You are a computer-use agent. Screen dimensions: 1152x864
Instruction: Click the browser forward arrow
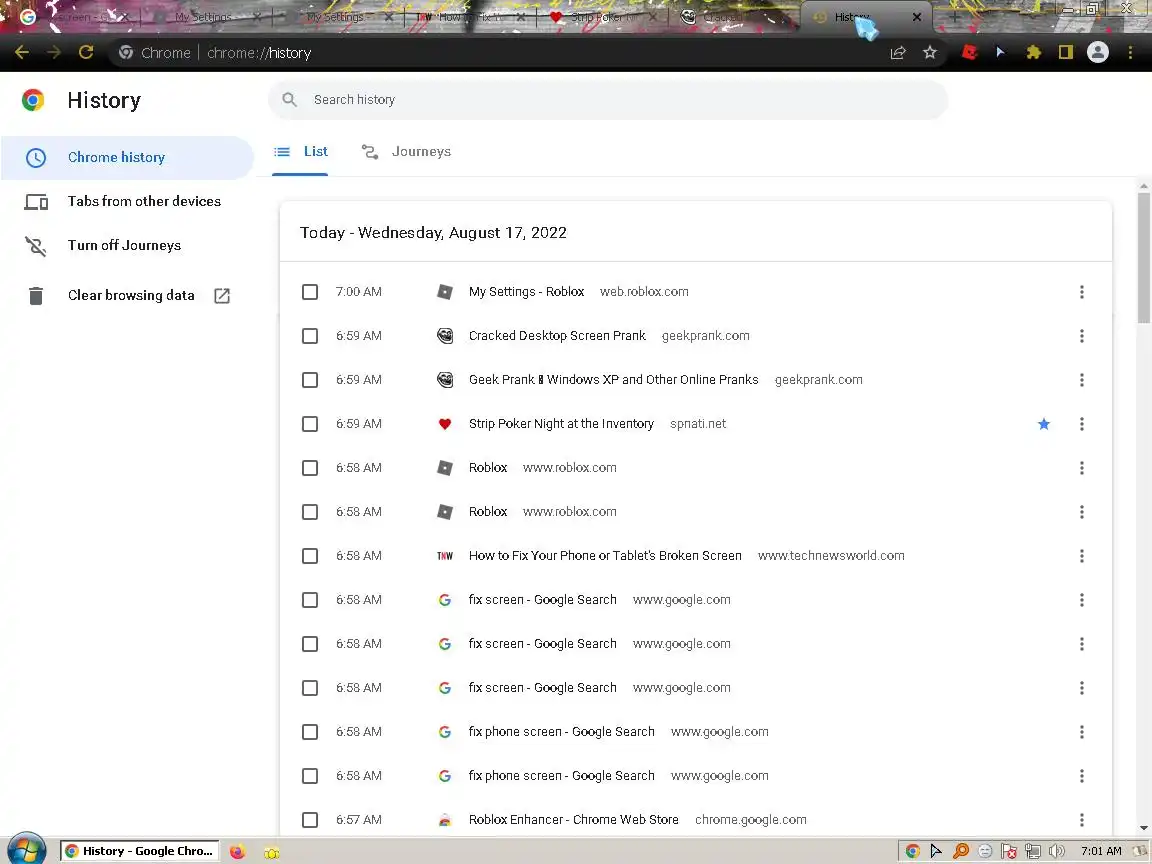(x=54, y=52)
